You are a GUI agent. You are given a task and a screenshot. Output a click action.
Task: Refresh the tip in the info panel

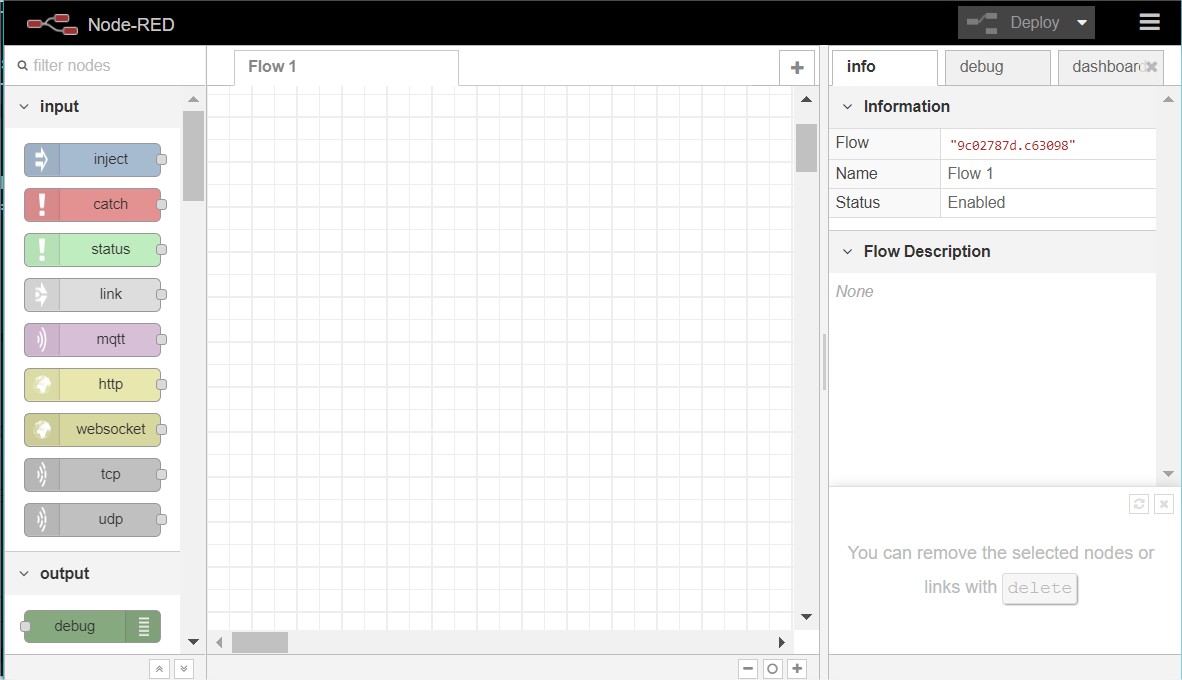click(1139, 504)
